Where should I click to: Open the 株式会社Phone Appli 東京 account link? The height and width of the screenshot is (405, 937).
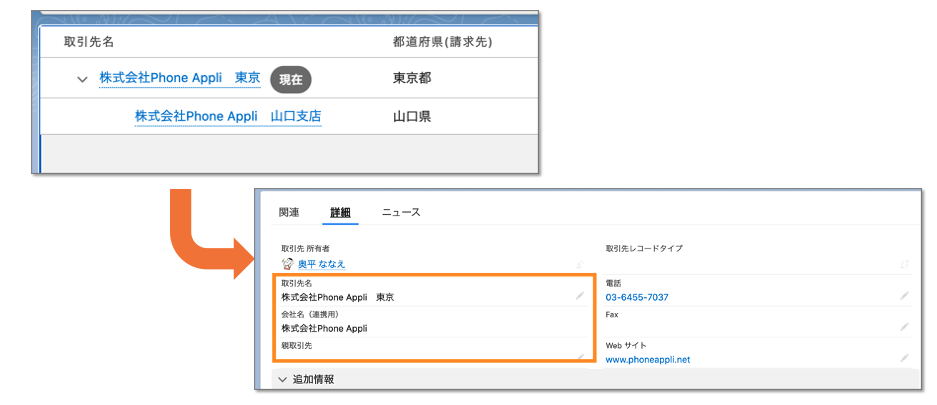180,78
